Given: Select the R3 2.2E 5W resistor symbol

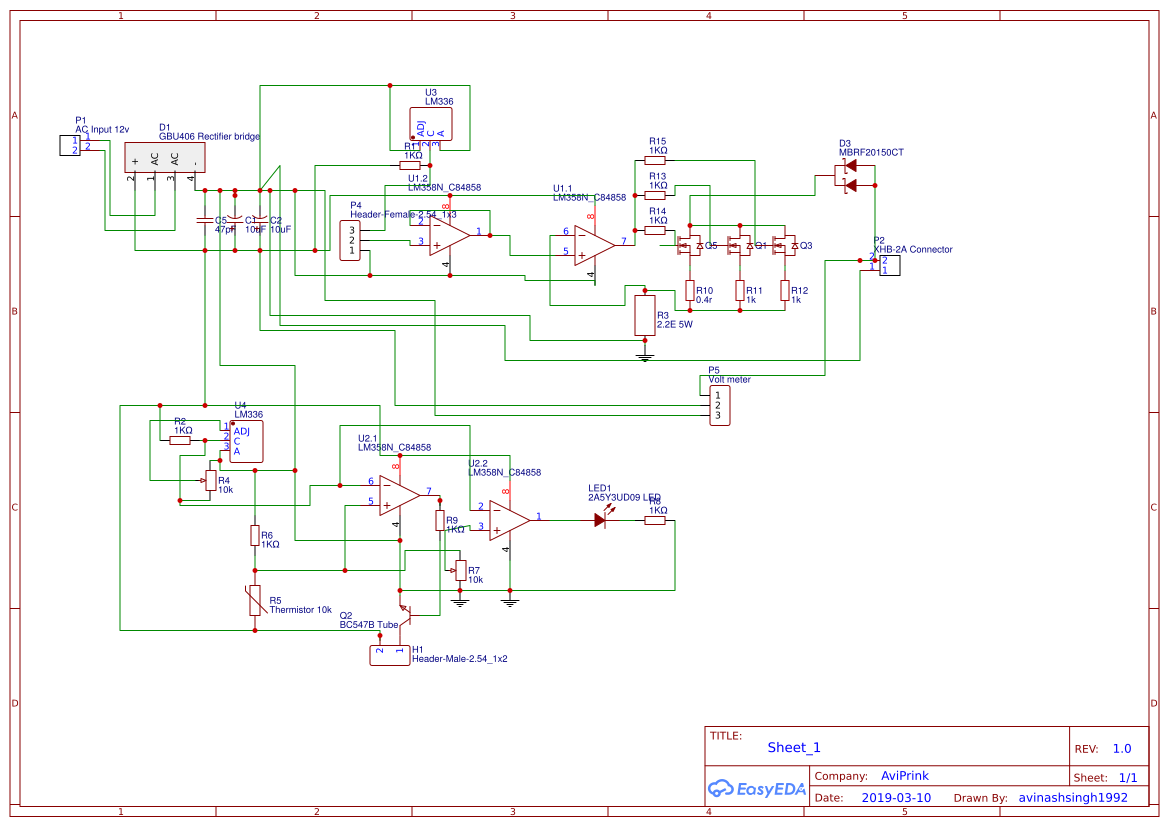Looking at the screenshot, I should coord(645,315).
